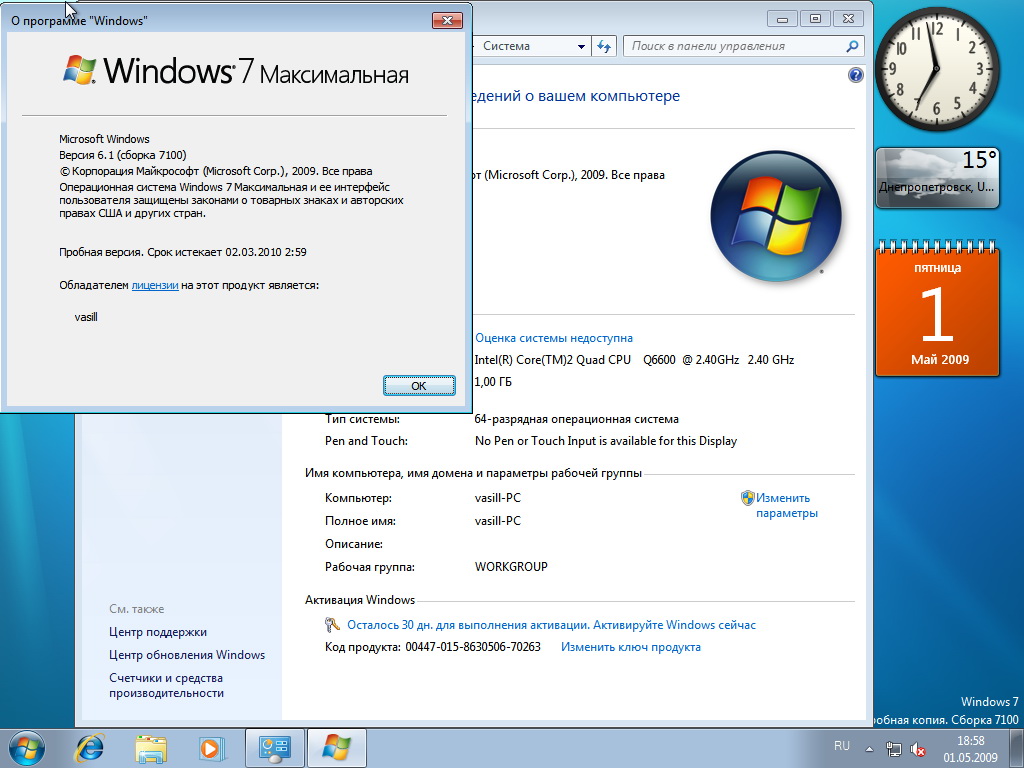Click the search magnifier icon
Viewport: 1024px width, 768px height.
coord(852,46)
